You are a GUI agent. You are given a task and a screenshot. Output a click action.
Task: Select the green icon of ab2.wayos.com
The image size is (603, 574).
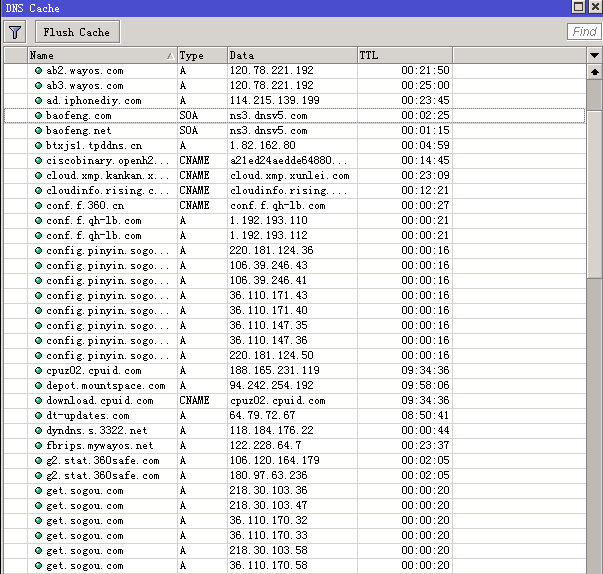pyautogui.click(x=38, y=71)
